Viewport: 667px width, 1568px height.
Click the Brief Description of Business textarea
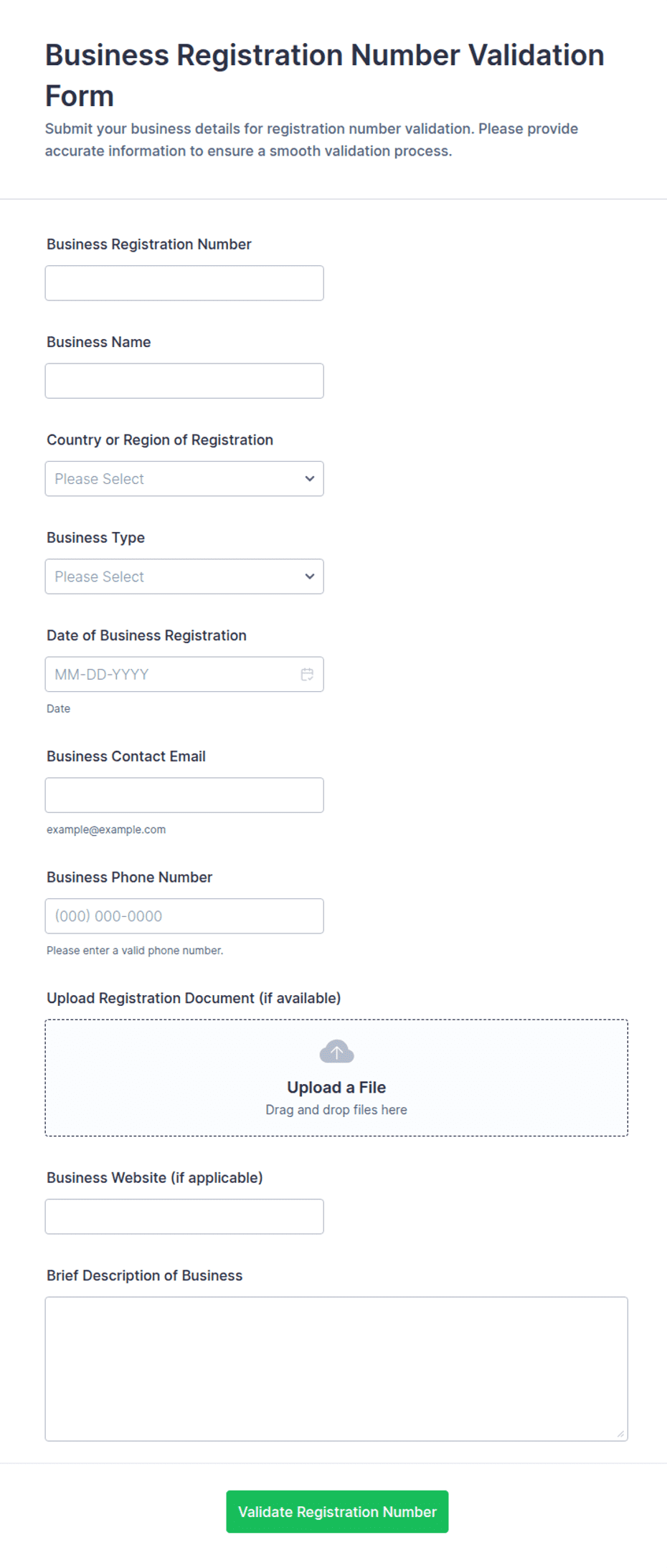[336, 1369]
